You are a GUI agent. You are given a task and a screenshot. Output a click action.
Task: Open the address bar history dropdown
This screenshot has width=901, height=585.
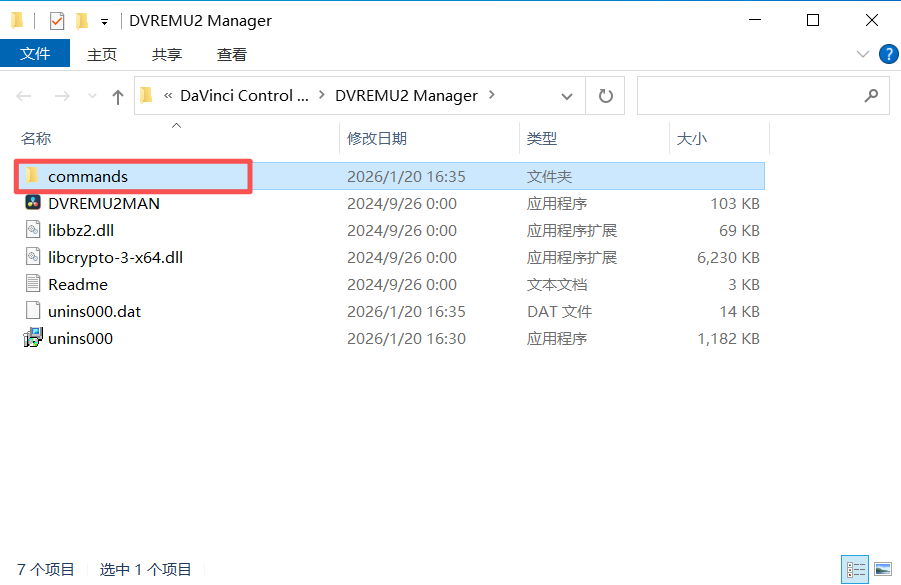(x=567, y=95)
